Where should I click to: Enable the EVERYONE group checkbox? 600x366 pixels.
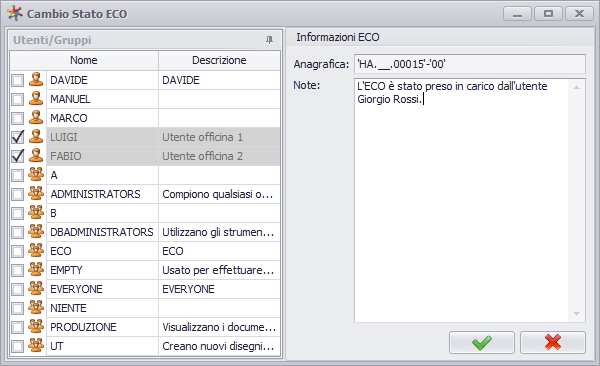pos(18,289)
